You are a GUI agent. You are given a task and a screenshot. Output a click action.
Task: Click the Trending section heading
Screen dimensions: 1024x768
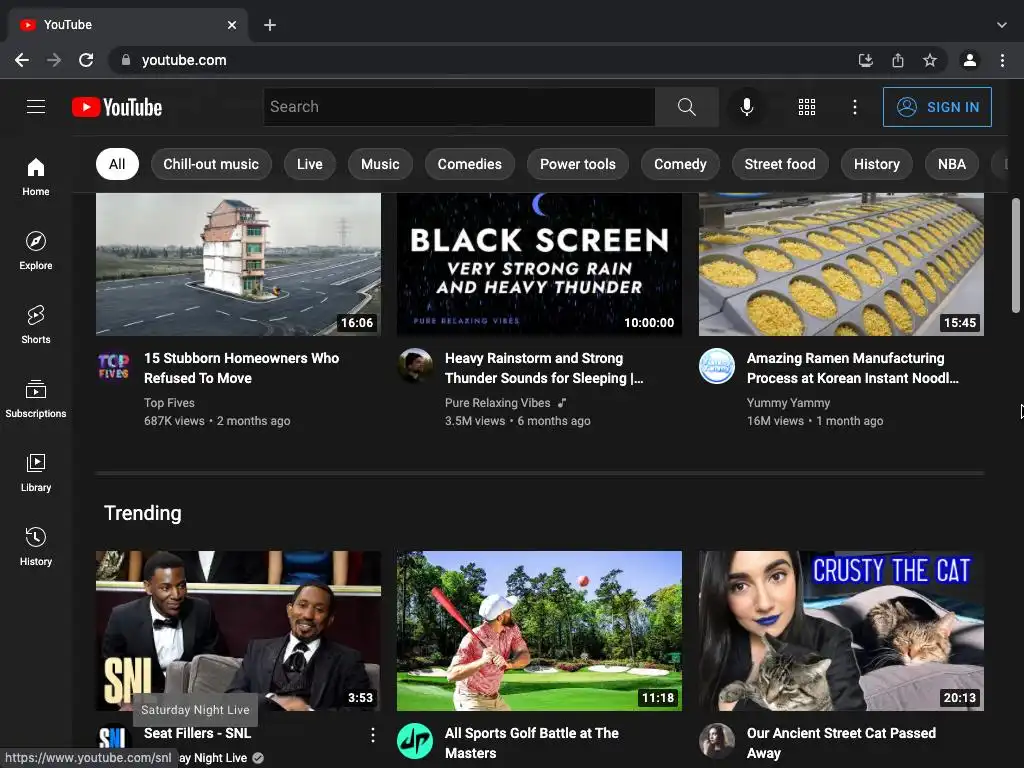(142, 513)
